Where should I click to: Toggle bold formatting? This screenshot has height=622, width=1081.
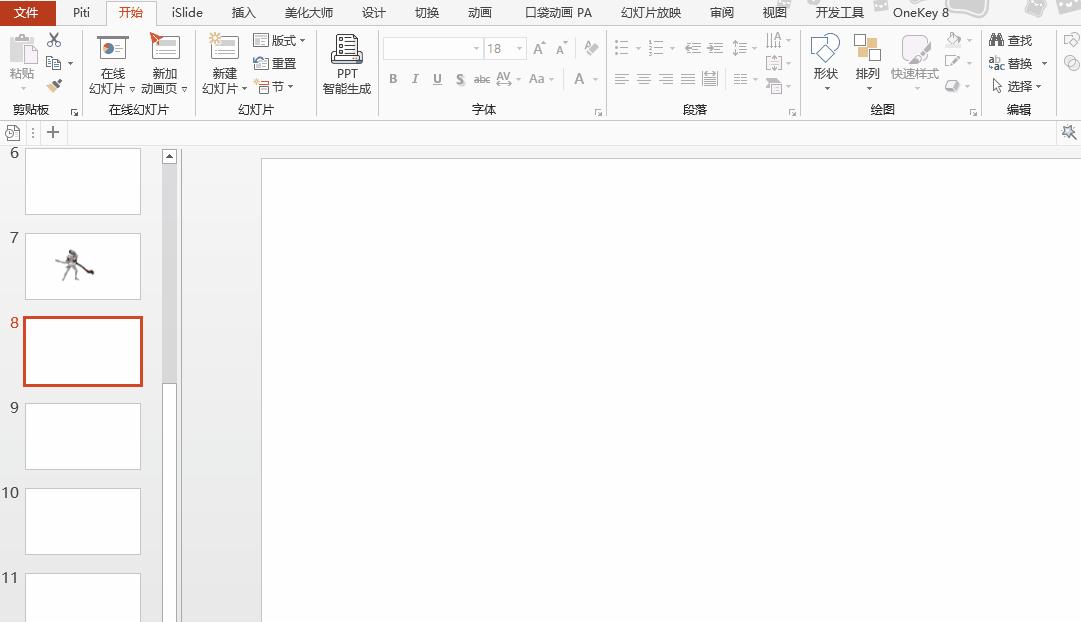pyautogui.click(x=393, y=79)
